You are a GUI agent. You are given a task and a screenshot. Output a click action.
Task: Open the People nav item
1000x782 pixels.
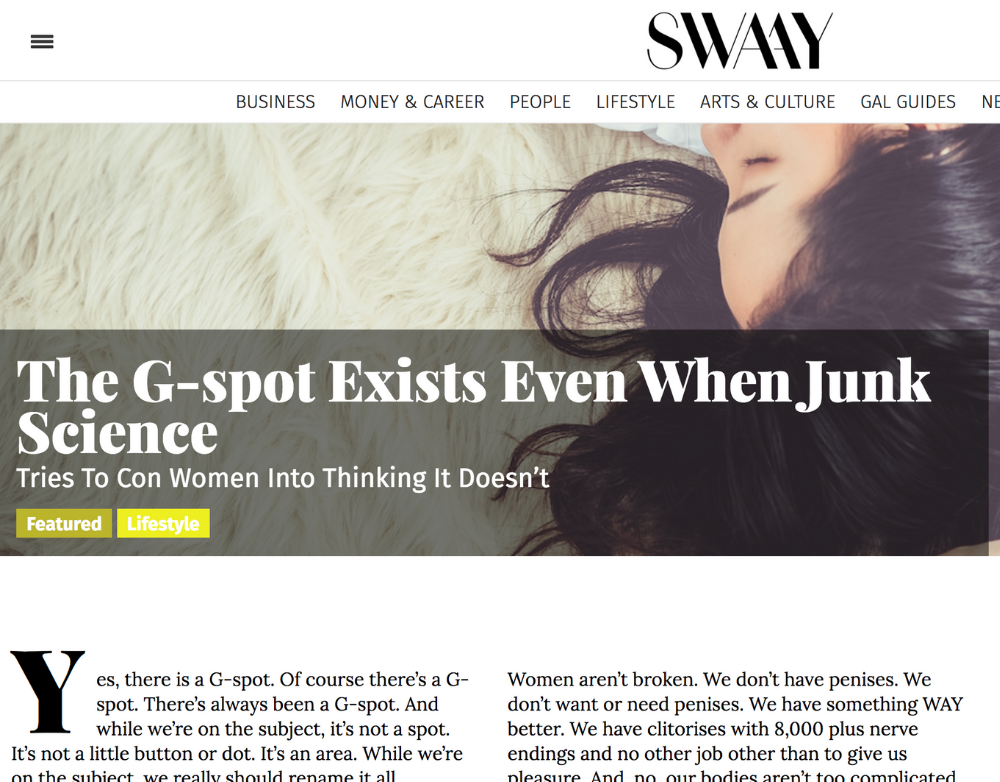[x=540, y=102]
